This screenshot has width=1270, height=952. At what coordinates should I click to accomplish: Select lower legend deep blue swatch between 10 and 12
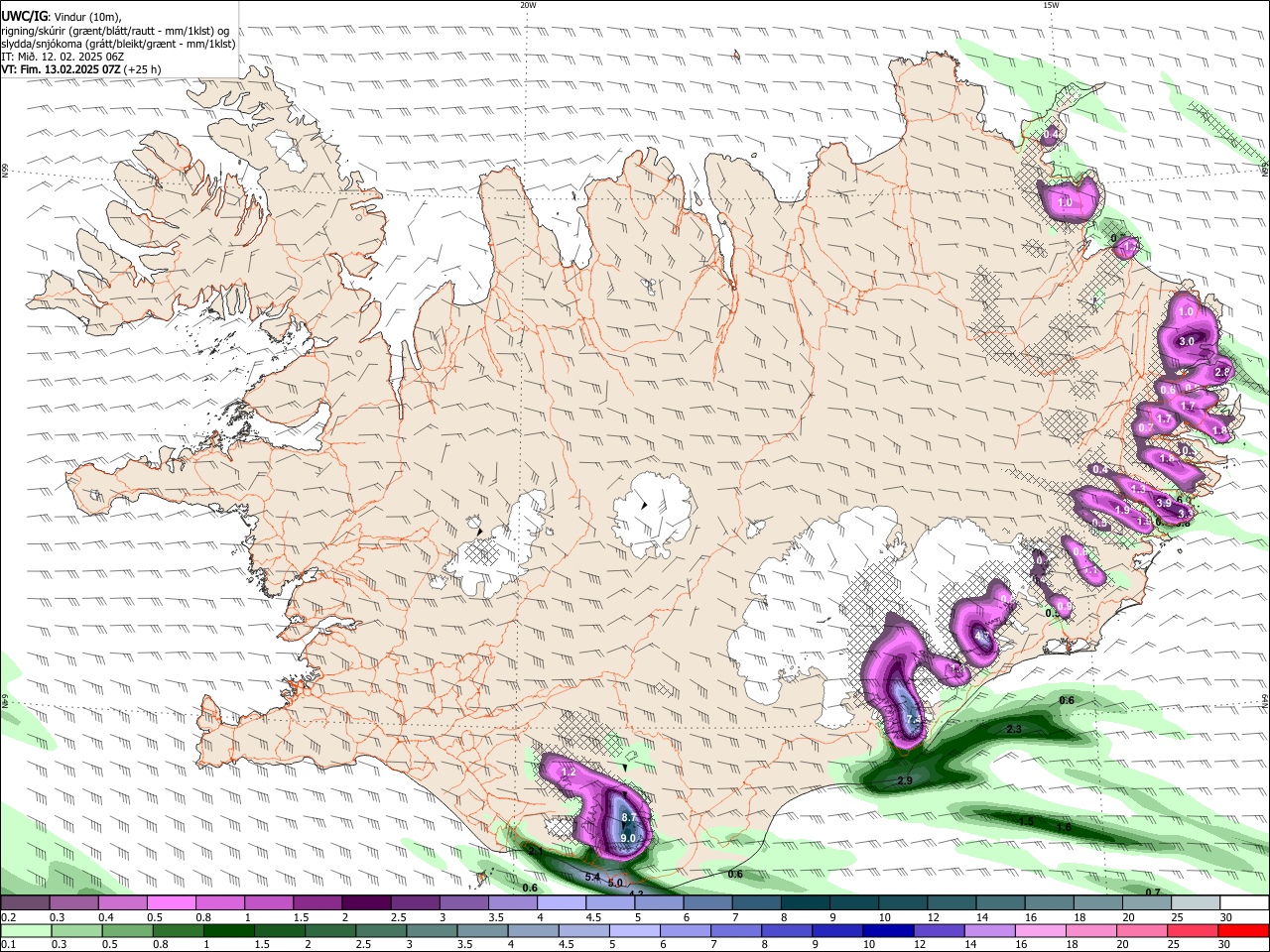pos(888,930)
